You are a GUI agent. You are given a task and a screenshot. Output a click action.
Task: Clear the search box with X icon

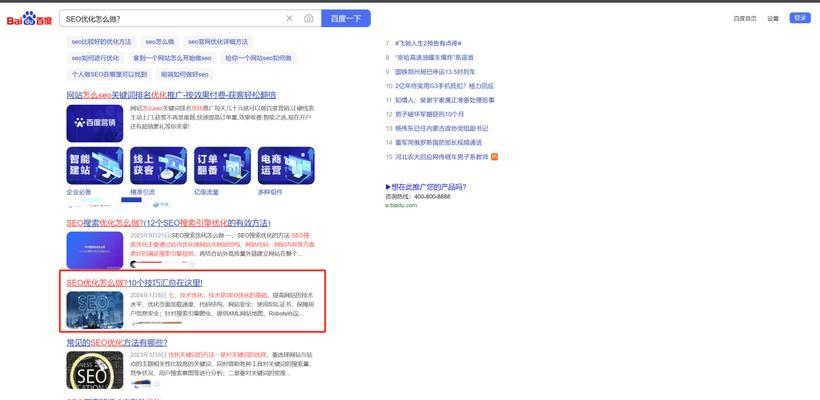(289, 18)
